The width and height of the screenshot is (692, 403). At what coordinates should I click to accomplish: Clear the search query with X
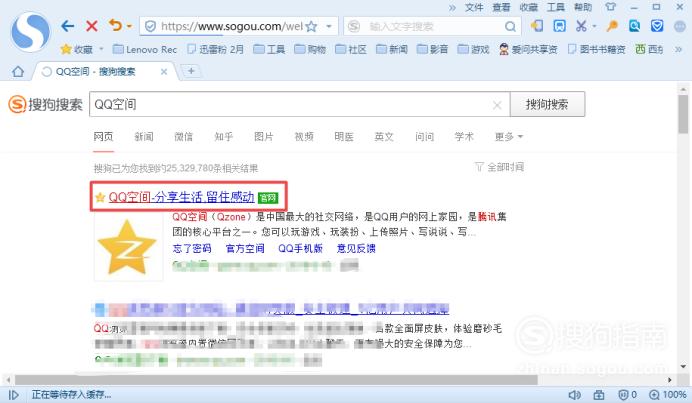[x=497, y=105]
